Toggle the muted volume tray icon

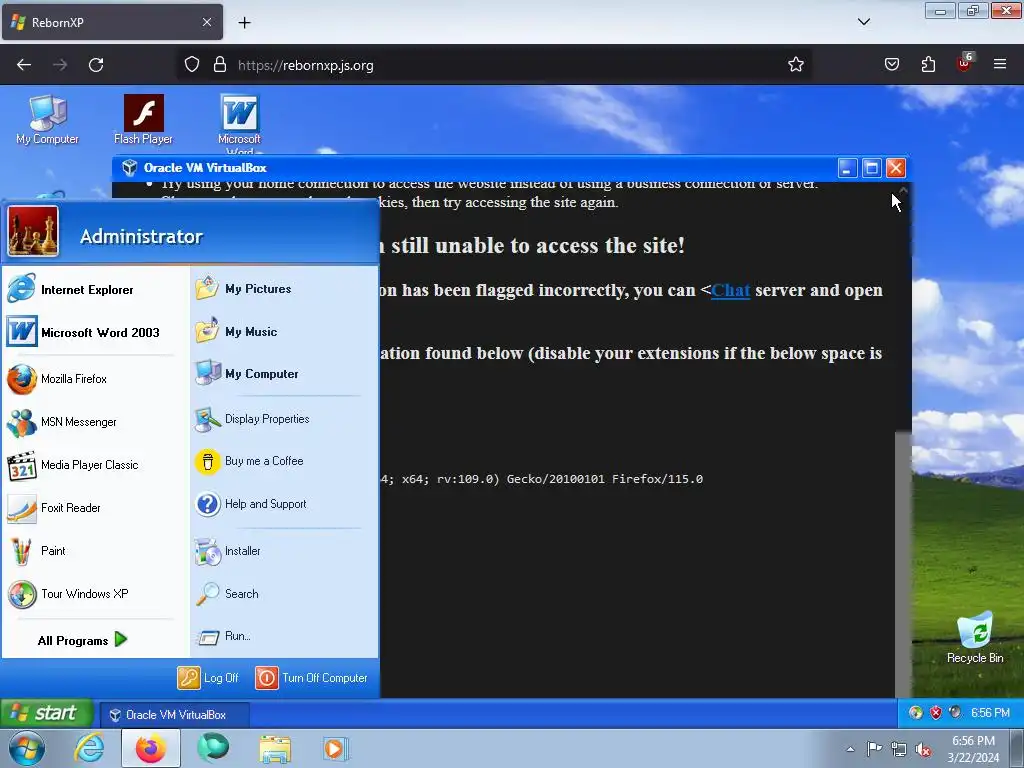(x=923, y=750)
